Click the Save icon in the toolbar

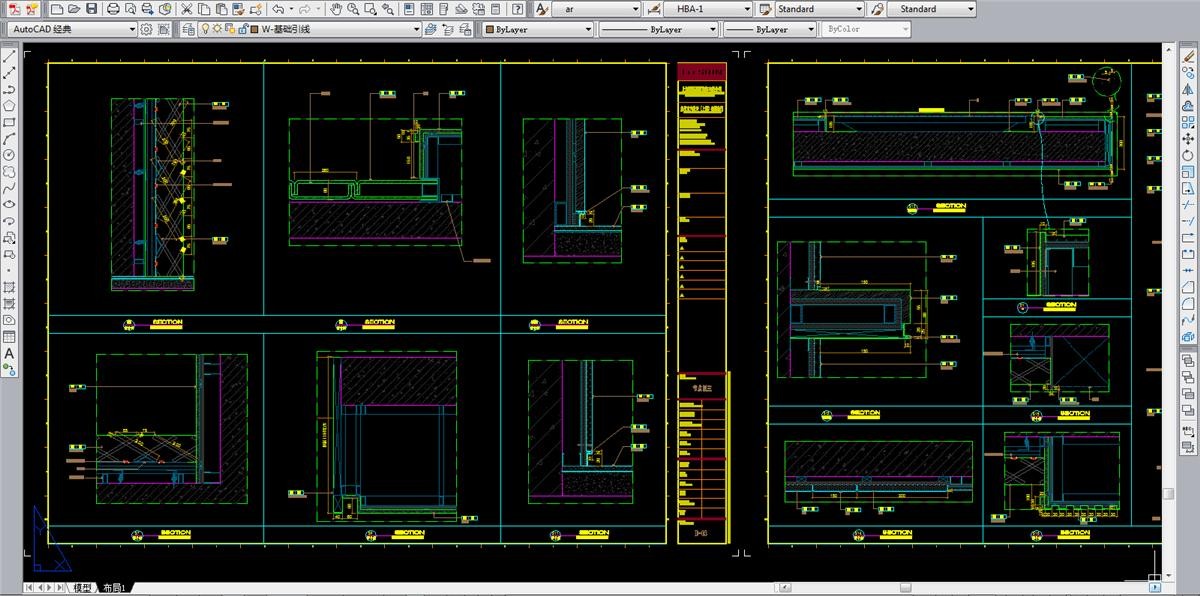pyautogui.click(x=91, y=9)
